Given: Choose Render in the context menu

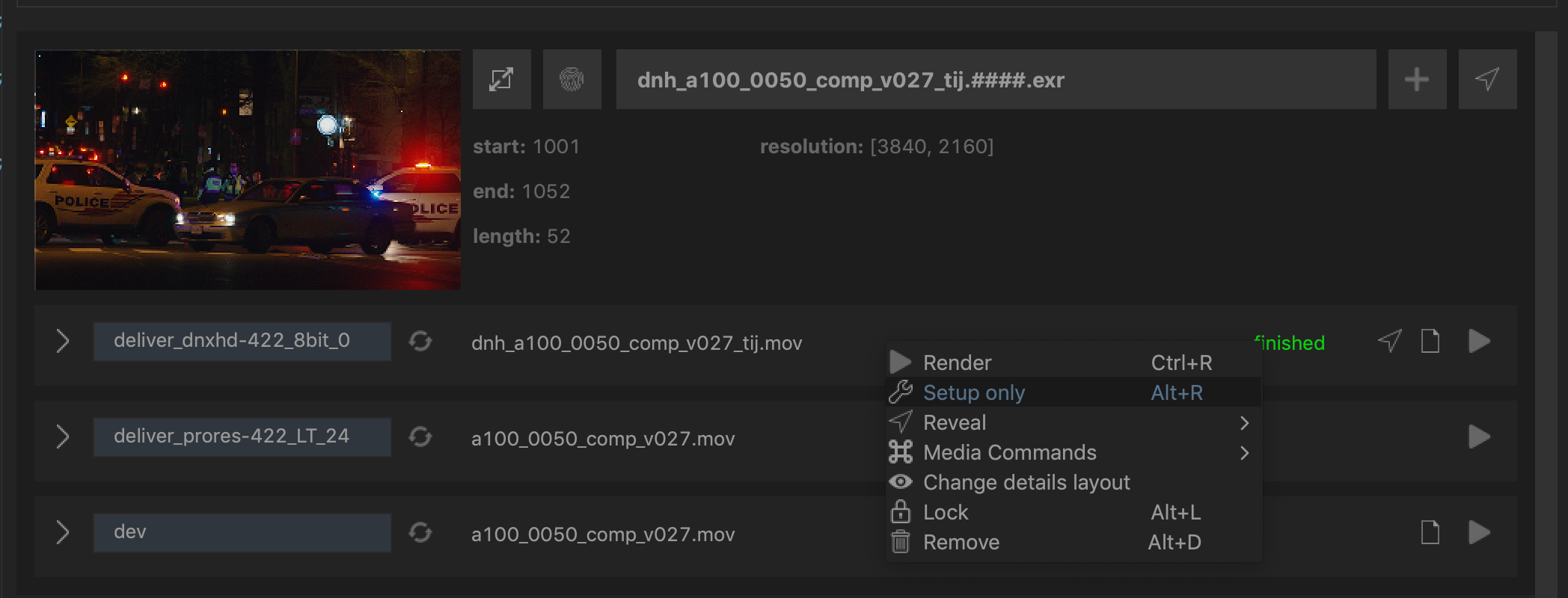Looking at the screenshot, I should point(957,363).
